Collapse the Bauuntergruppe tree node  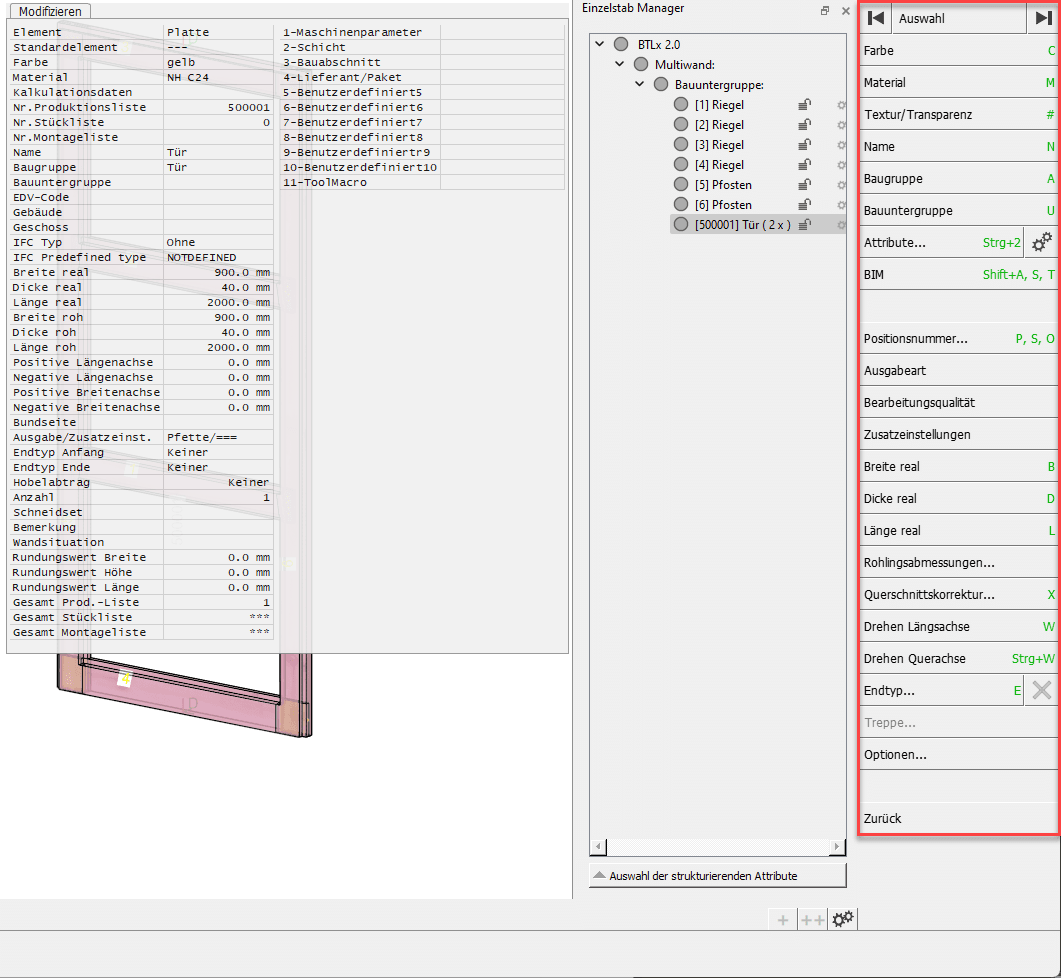coord(639,84)
